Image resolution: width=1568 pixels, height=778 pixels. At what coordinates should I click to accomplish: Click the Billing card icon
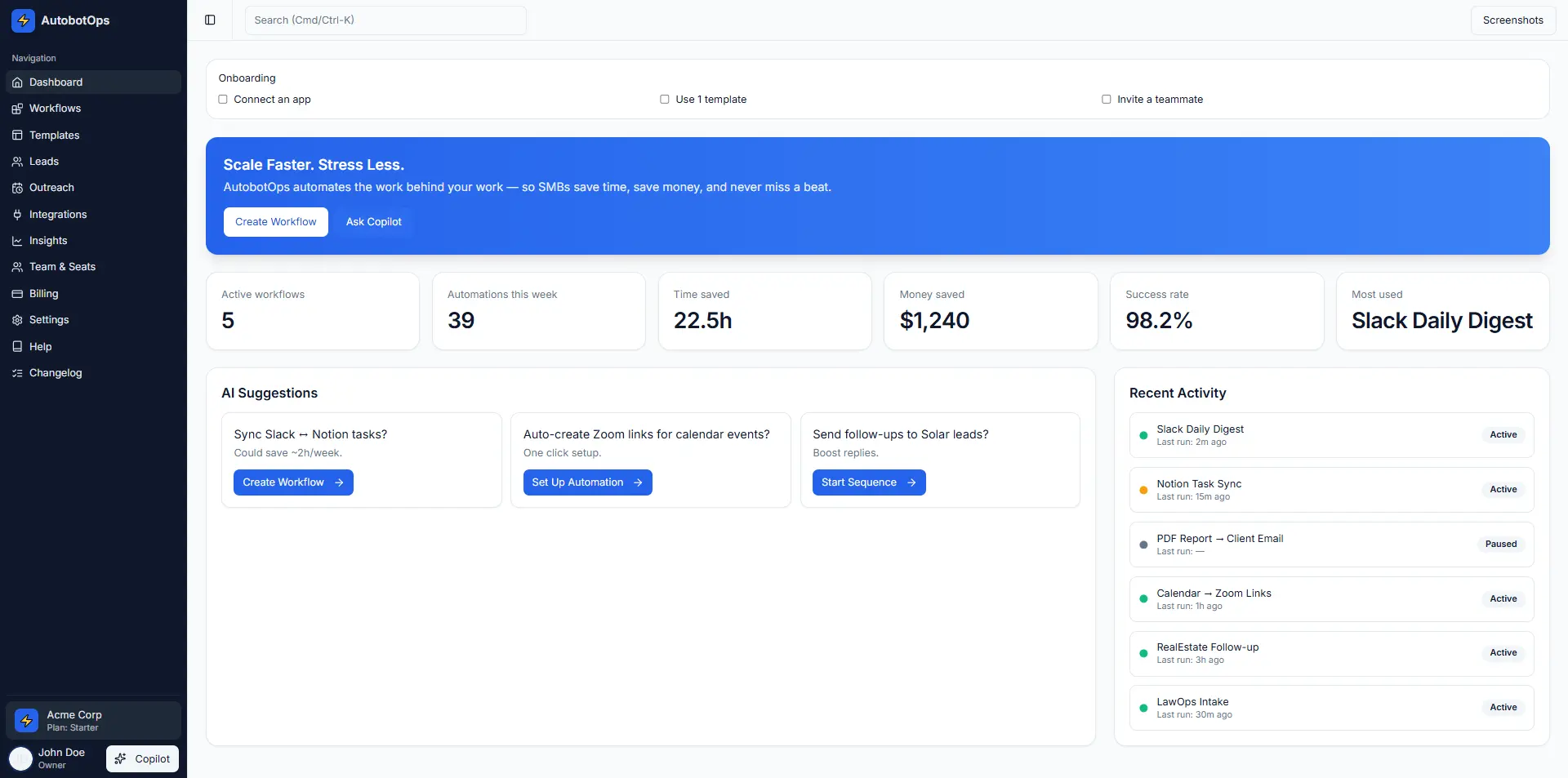pos(17,294)
